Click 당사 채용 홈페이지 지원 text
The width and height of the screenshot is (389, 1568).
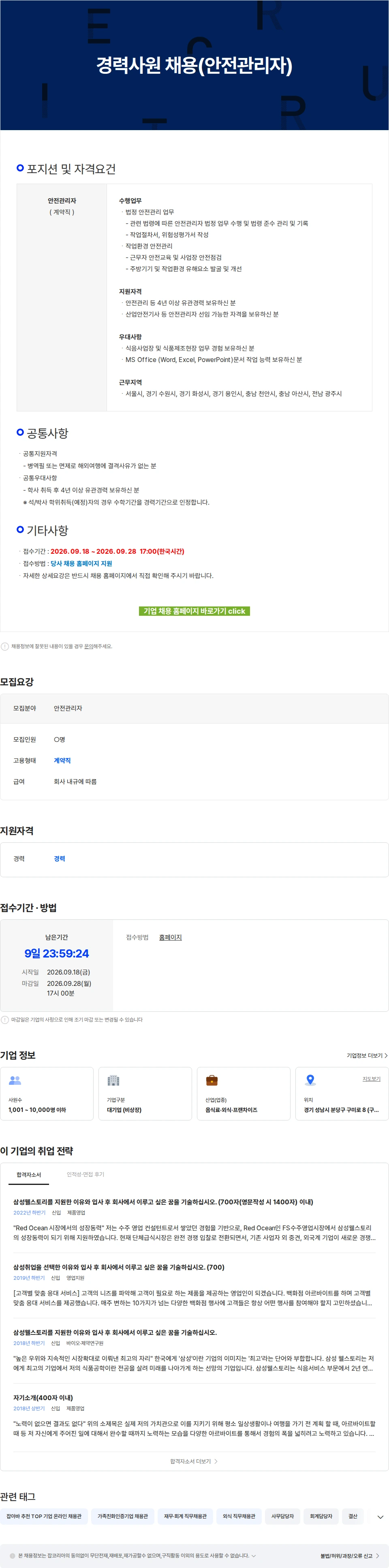click(81, 563)
